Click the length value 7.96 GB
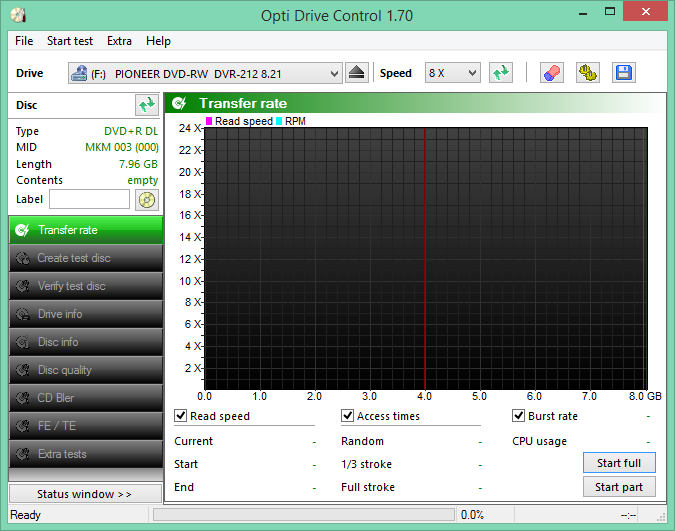Viewport: 675px width, 531px height. [138, 164]
